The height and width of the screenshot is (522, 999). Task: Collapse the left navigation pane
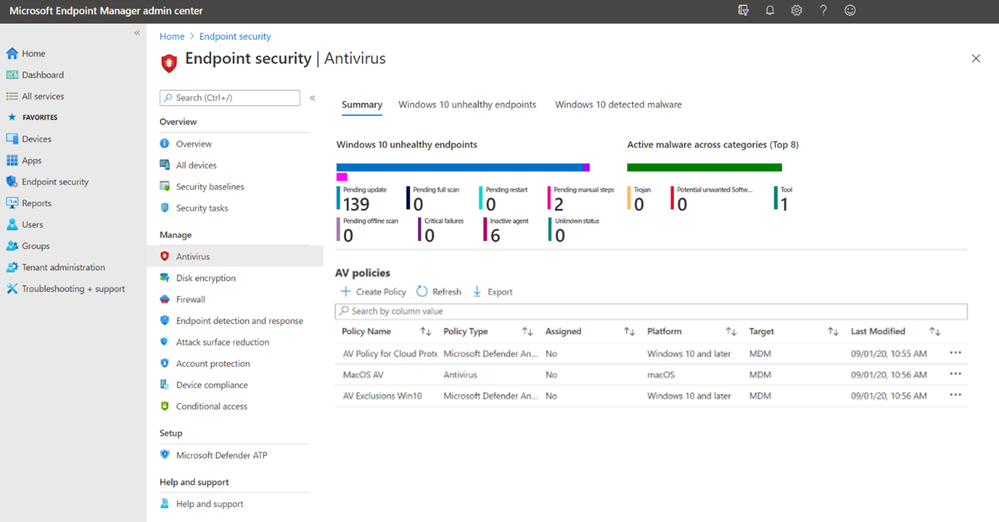click(137, 33)
